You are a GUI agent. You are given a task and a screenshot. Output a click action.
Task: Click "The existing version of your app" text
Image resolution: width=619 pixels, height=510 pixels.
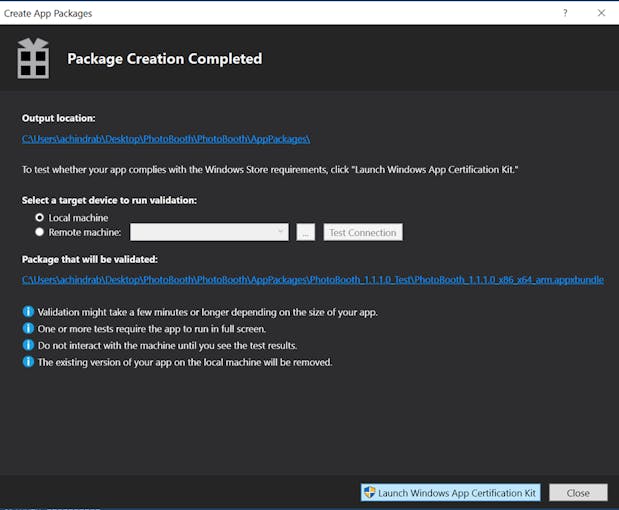tap(185, 362)
